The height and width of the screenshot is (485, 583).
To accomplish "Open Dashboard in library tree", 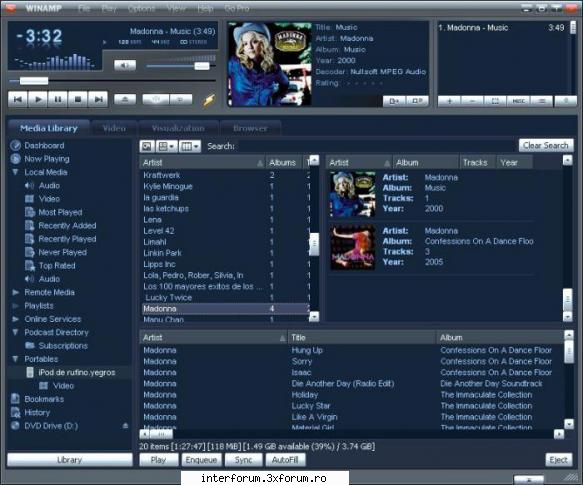I will click(44, 145).
